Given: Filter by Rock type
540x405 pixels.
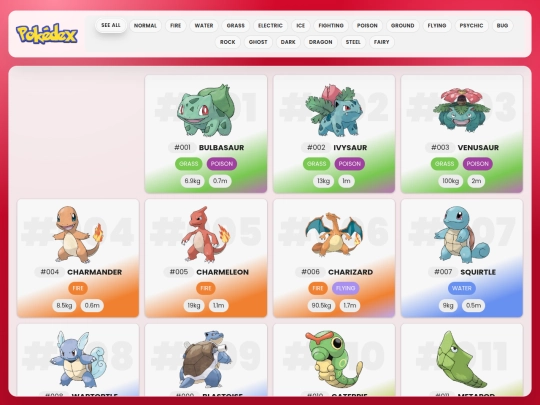Looking at the screenshot, I should 228,42.
